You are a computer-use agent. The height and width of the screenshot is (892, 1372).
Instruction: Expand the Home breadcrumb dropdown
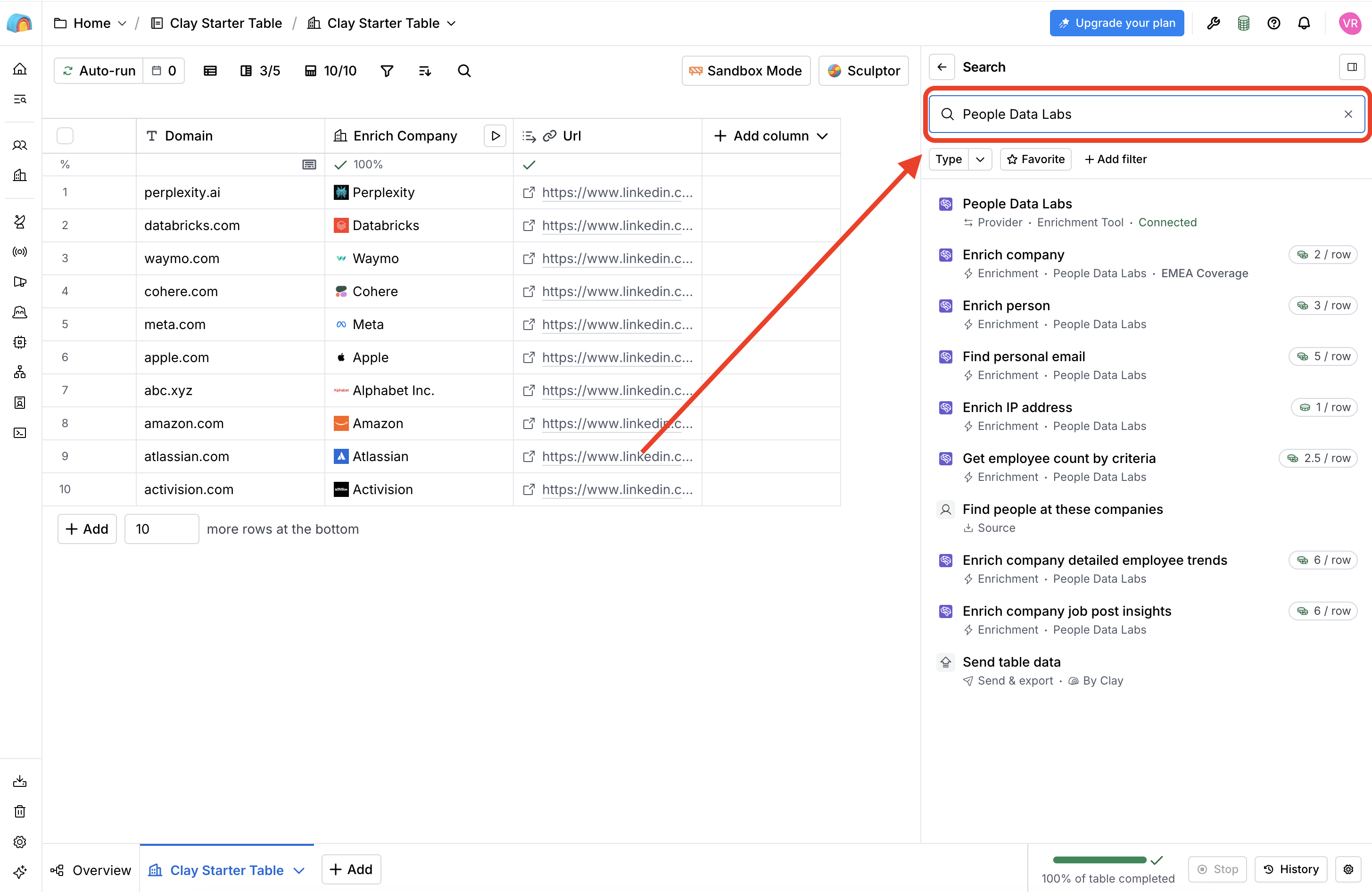click(x=122, y=24)
